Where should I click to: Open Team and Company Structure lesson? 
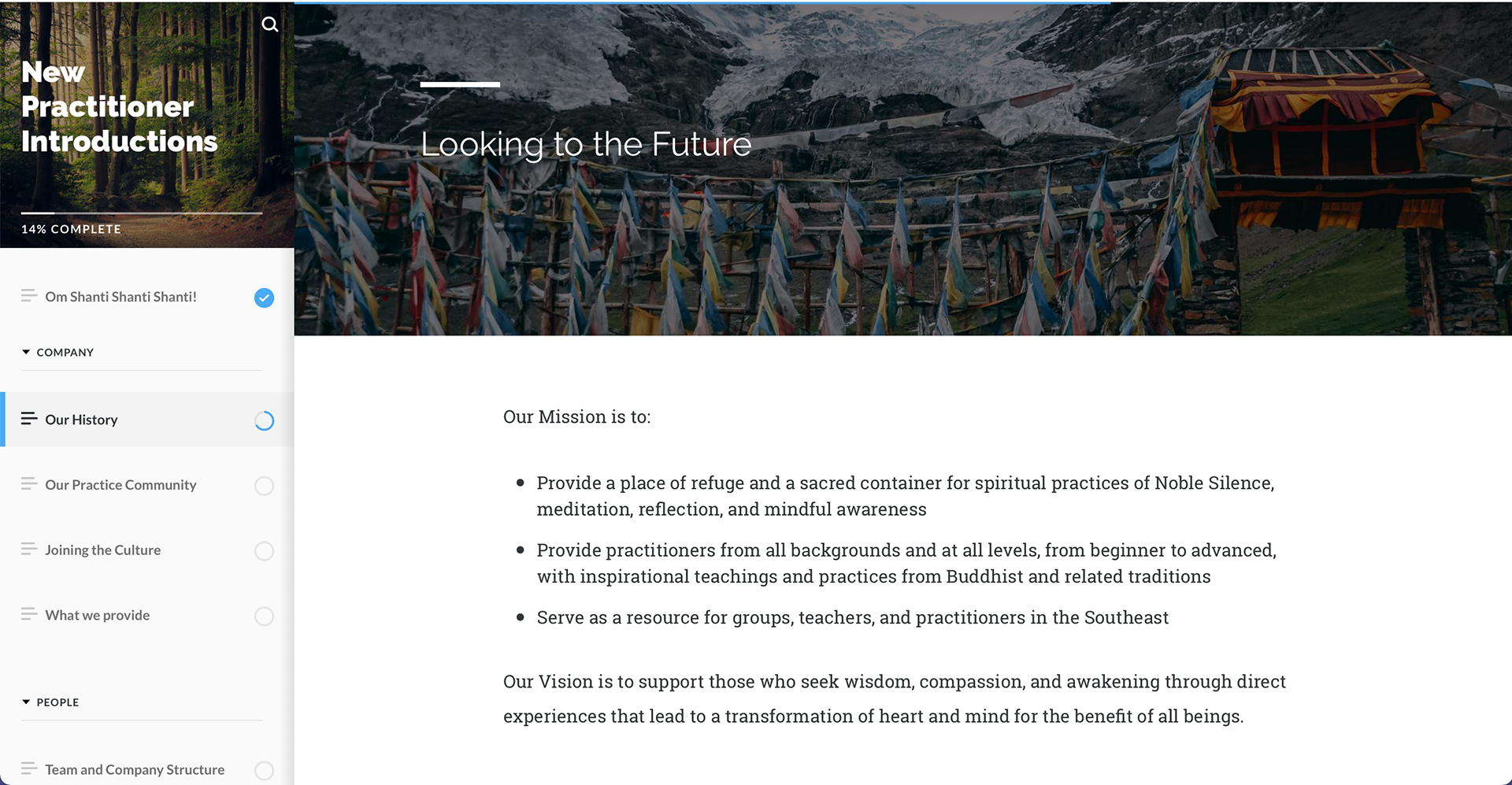click(135, 769)
